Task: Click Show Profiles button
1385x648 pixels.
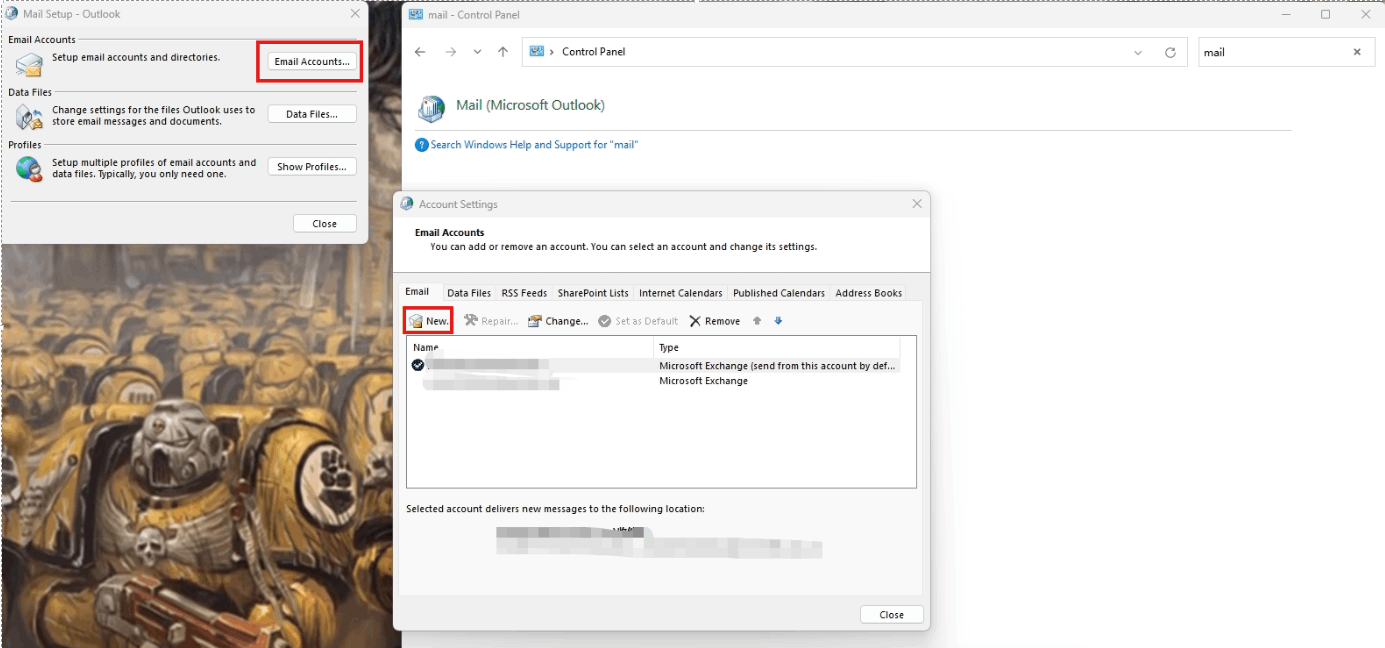Action: pos(312,167)
